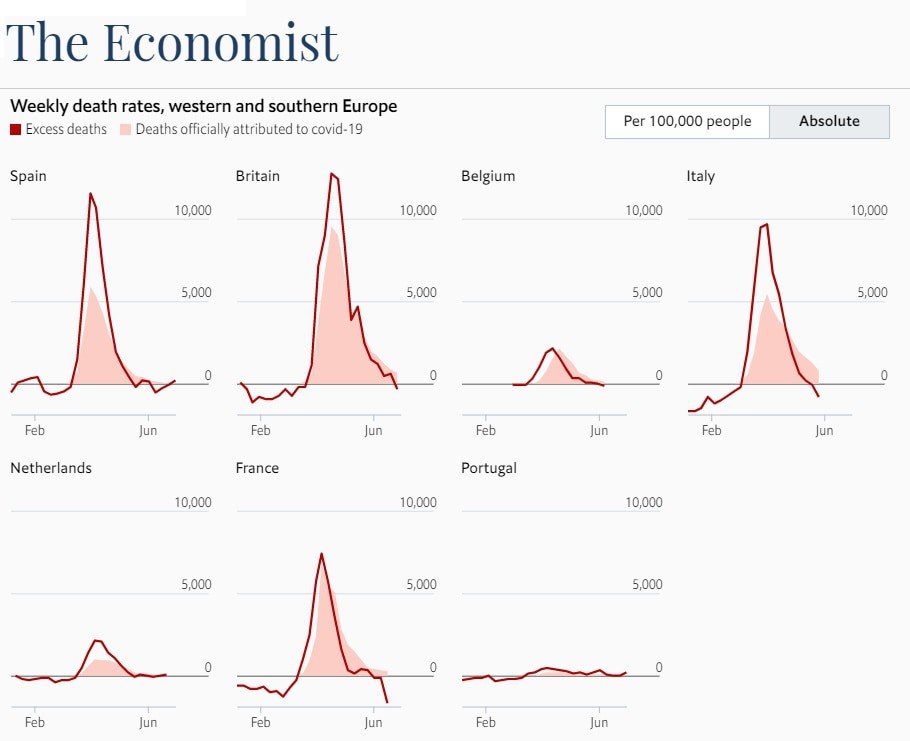Screen dimensions: 910x741
Task: Switch to Per 100,000 people view
Action: pos(686,121)
